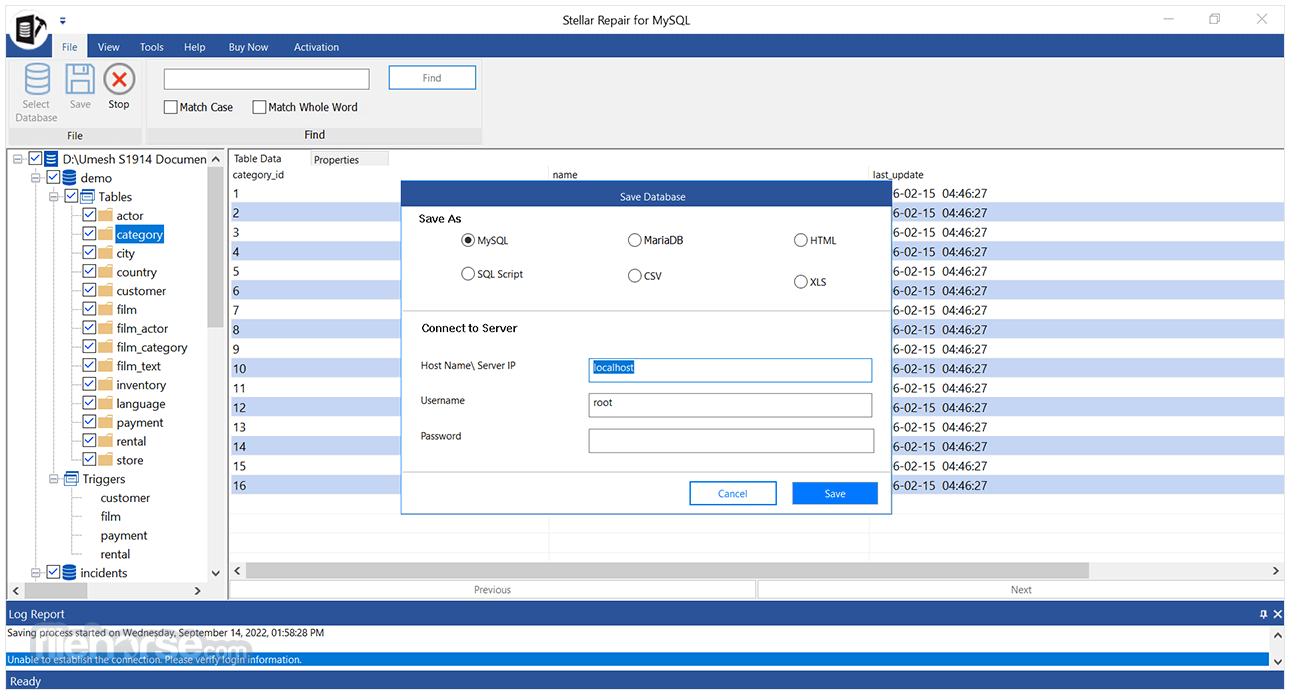
Task: Click the Triggers group icon
Action: click(72, 478)
